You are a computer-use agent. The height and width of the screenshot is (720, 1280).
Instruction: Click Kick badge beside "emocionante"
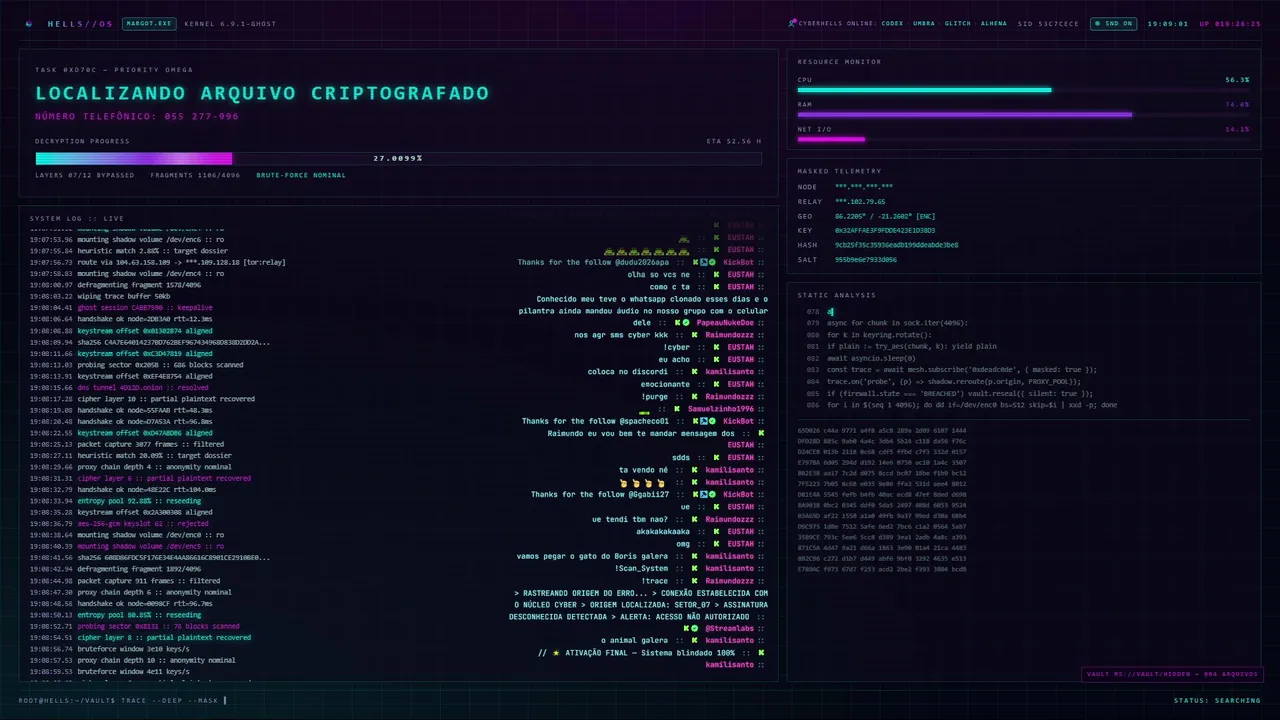[x=717, y=384]
